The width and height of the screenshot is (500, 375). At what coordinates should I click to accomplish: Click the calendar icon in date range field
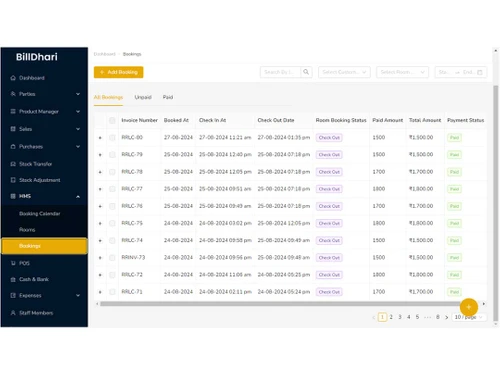(x=480, y=72)
